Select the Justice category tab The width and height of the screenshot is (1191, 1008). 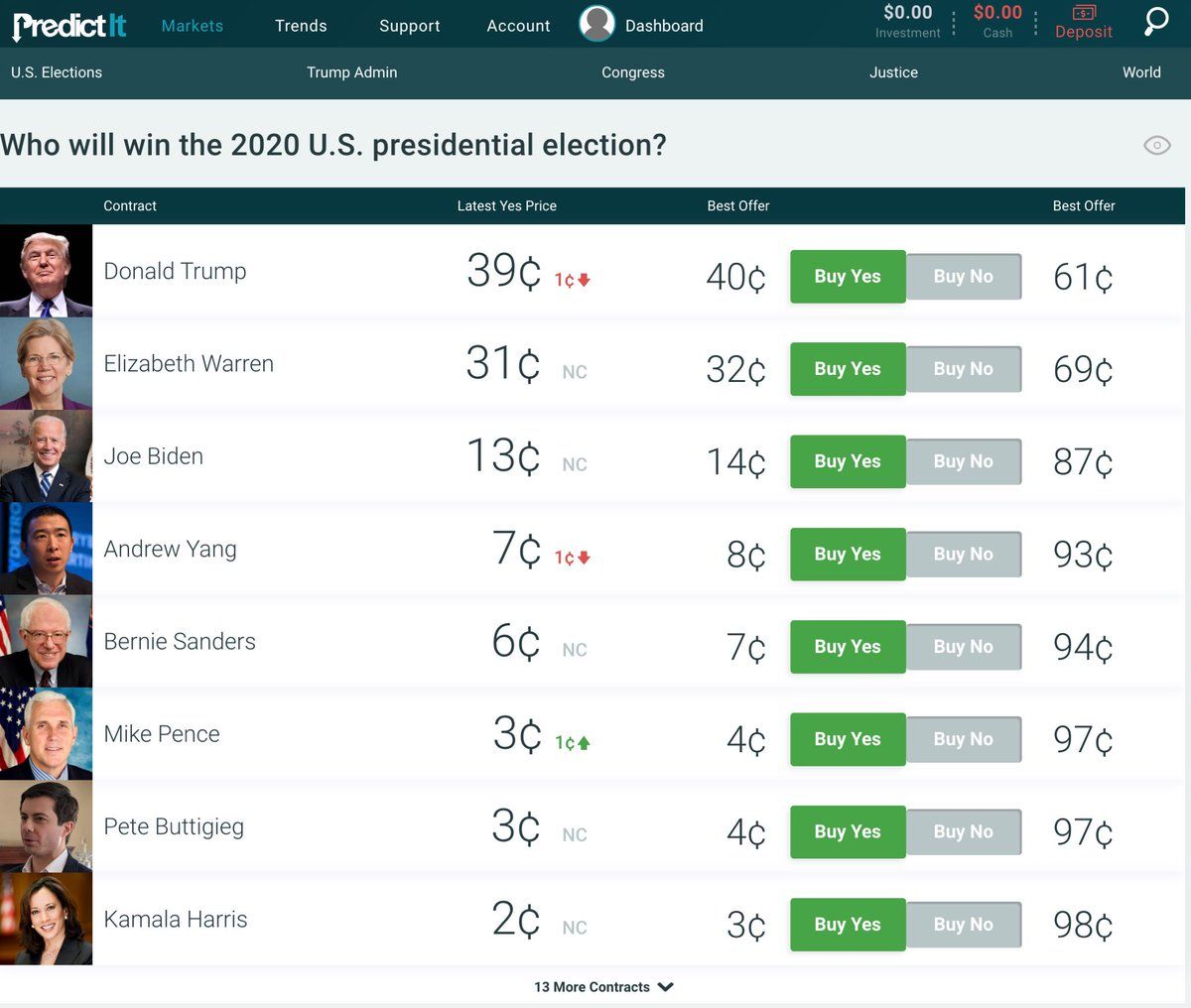pyautogui.click(x=893, y=72)
